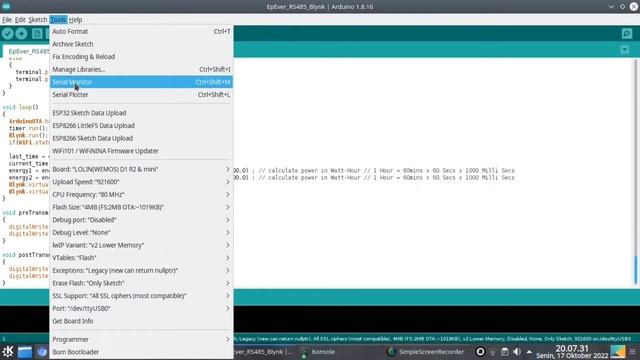Viewport: 640px width, 360px height.
Task: Select ESP8266 Sketch Data Upload
Action: [141, 138]
